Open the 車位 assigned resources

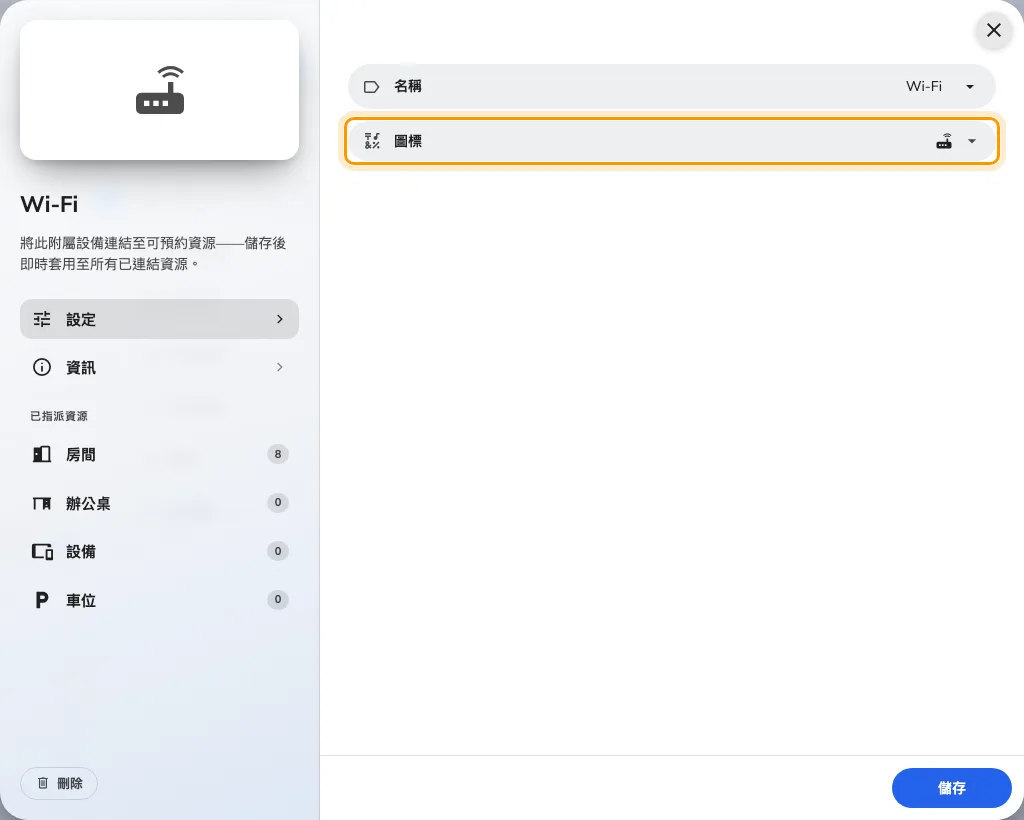click(x=159, y=600)
